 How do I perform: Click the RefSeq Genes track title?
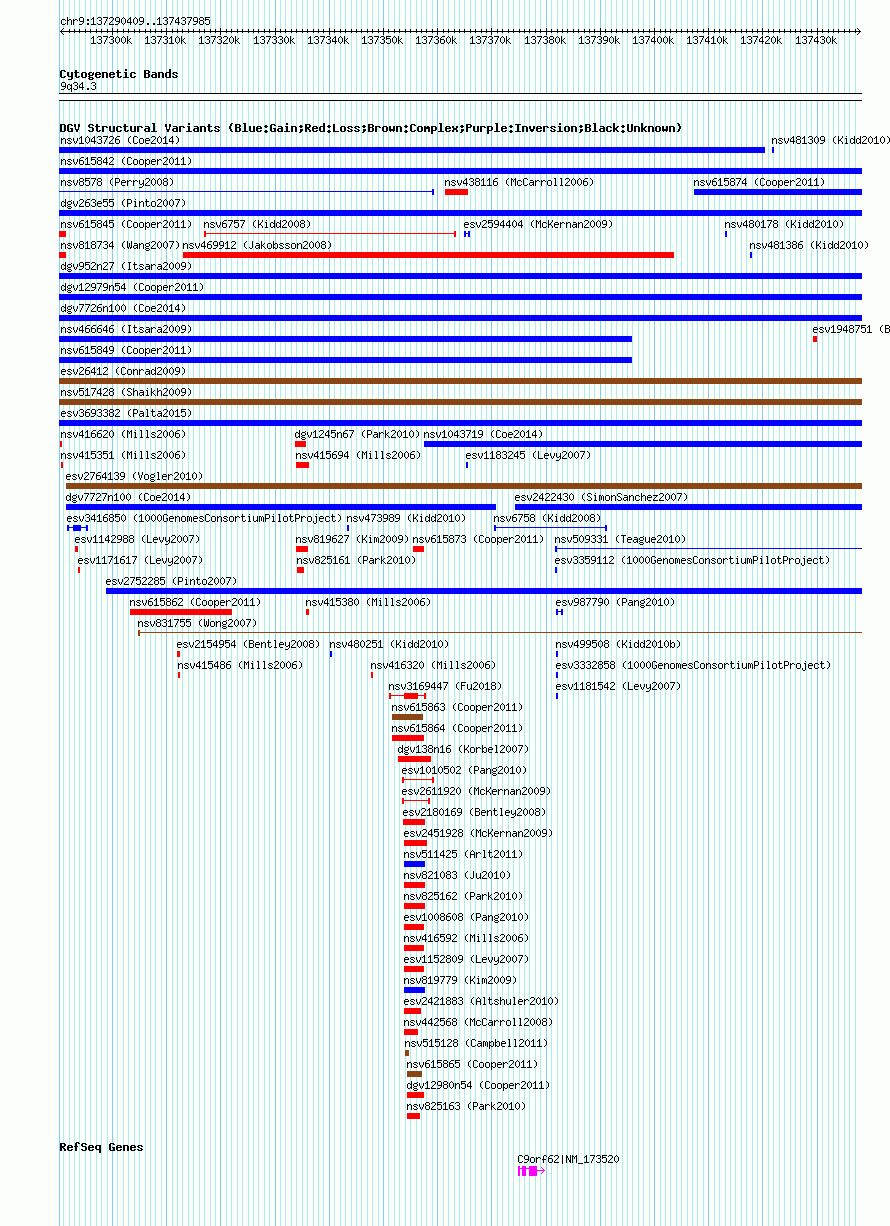[x=101, y=1147]
